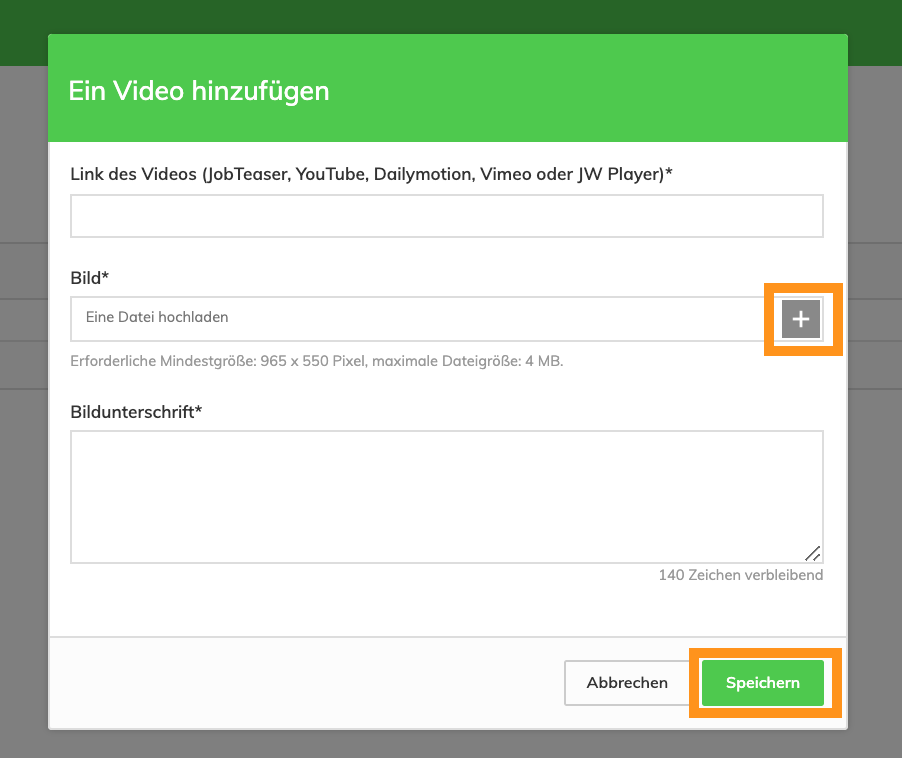Click the green dialog header bar
Image resolution: width=902 pixels, height=758 pixels.
[x=600, y=90]
